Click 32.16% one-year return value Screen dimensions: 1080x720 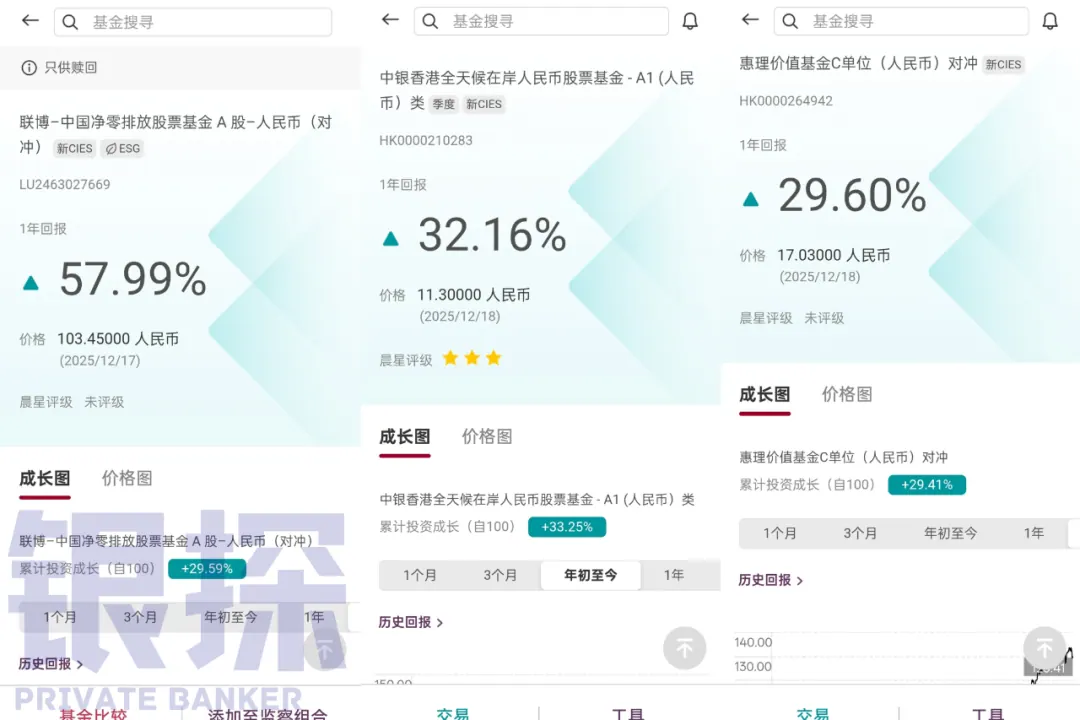(492, 234)
